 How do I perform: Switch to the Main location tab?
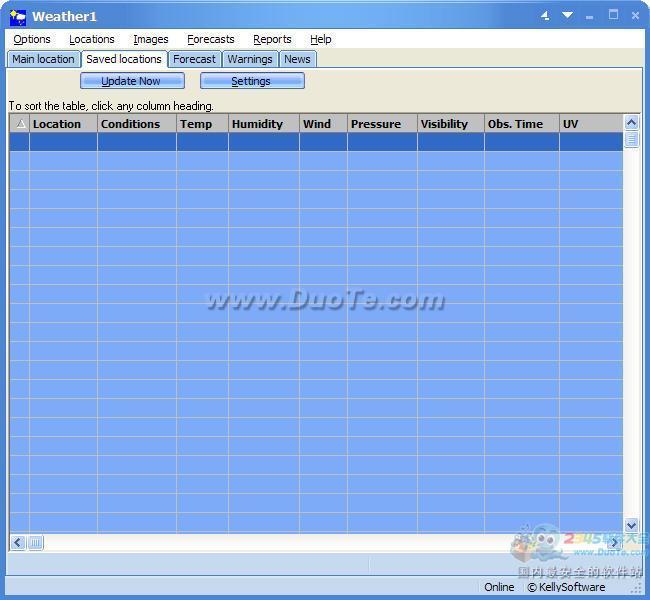click(43, 59)
